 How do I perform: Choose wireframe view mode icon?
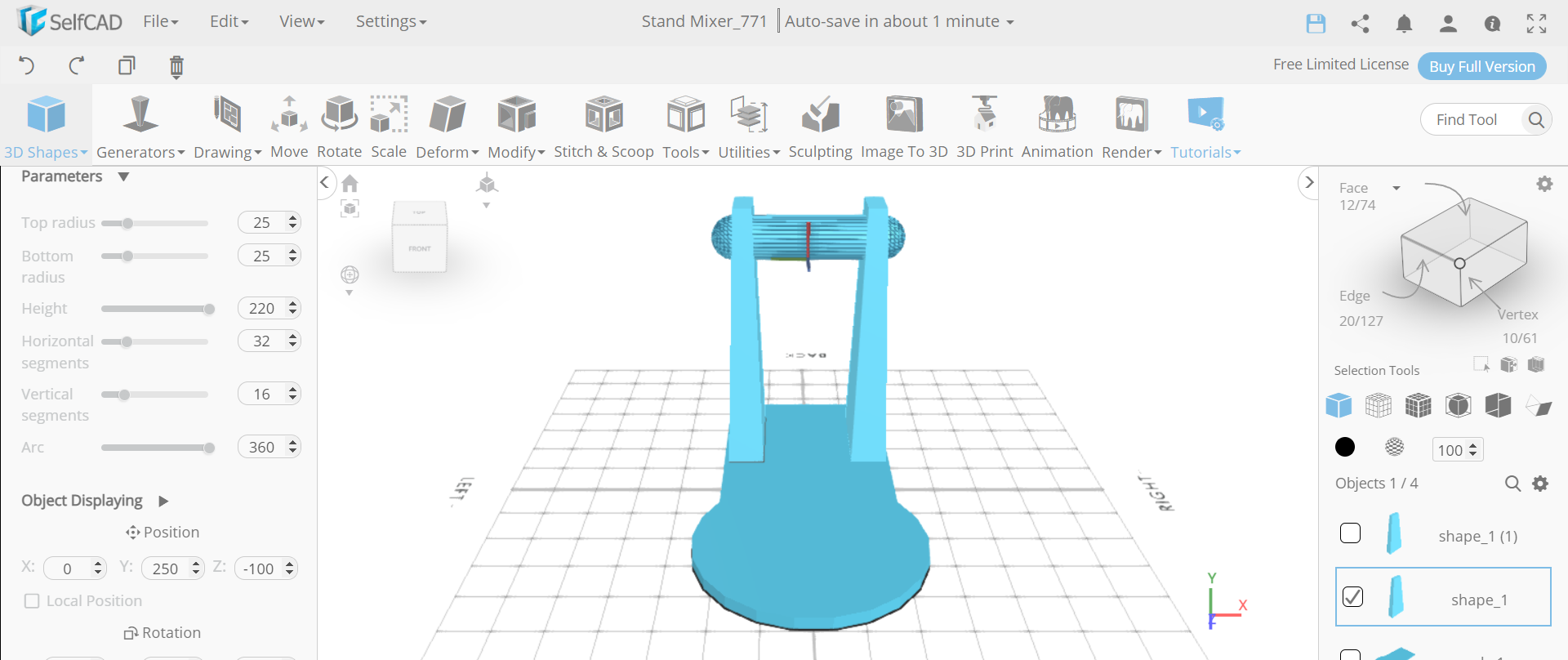pyautogui.click(x=1379, y=405)
